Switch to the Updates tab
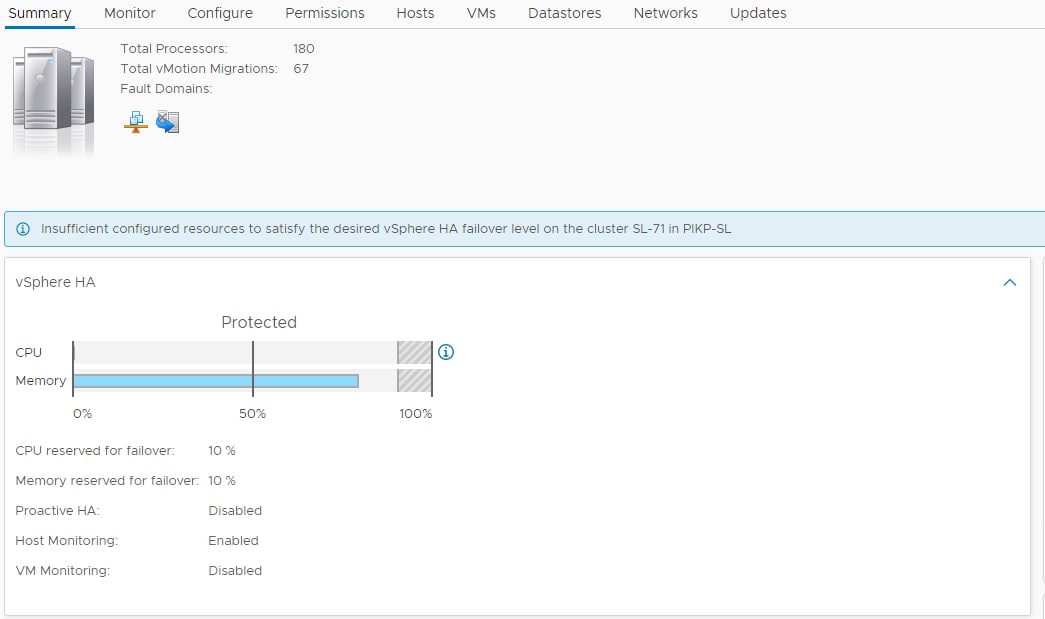The image size is (1045, 619). coord(758,13)
